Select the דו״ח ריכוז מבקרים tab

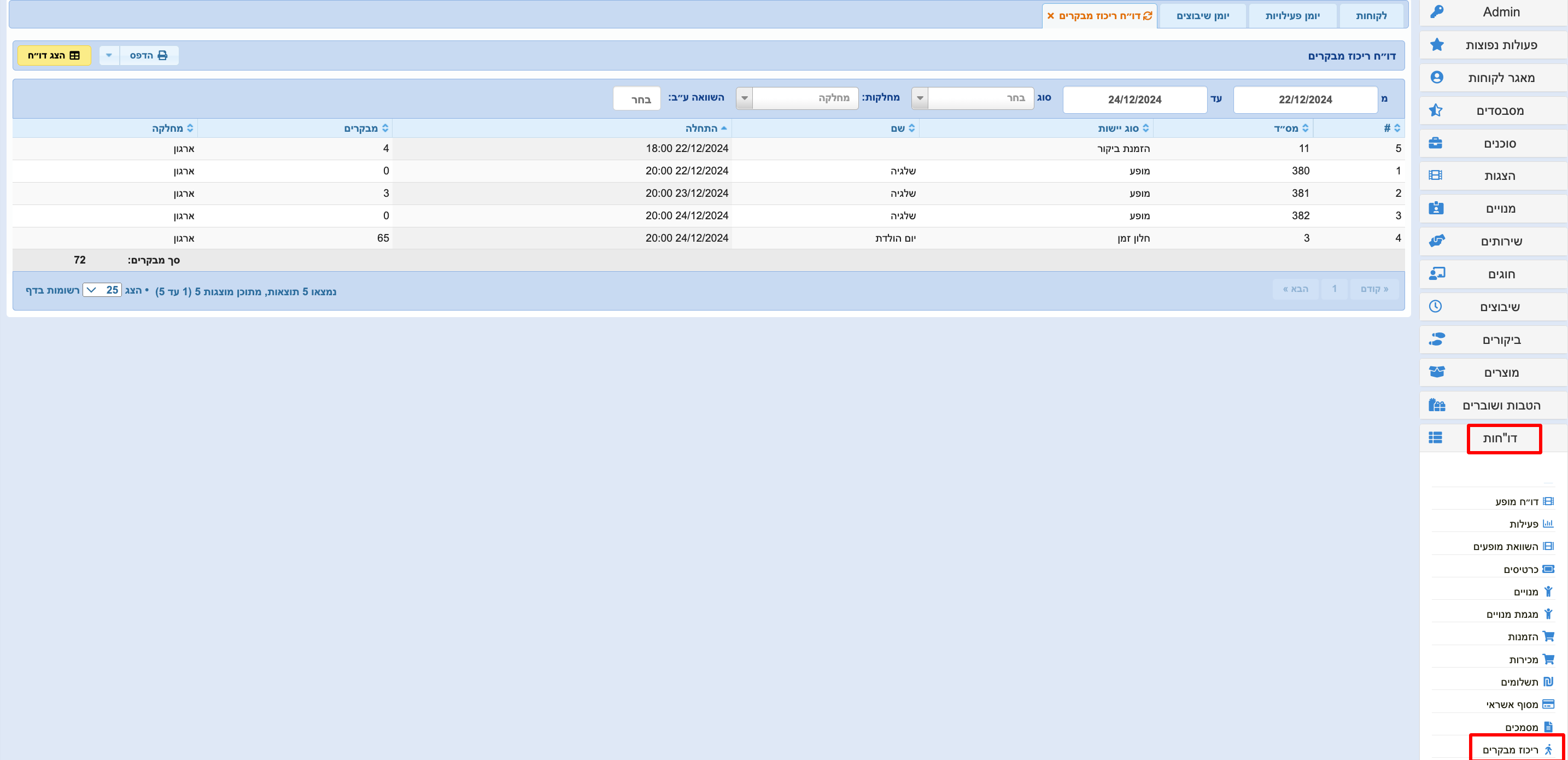(x=1099, y=16)
